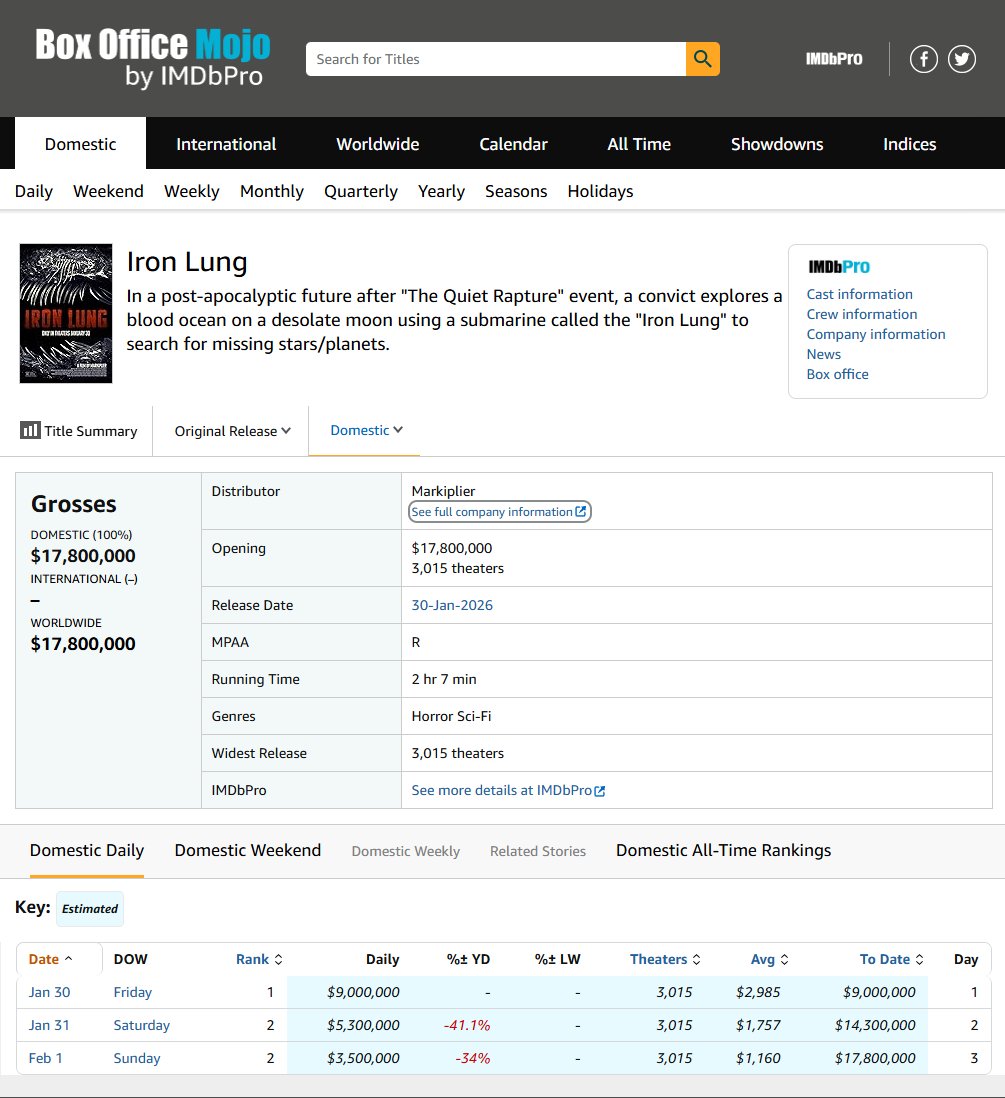Open the Worldwide nav tab
The width and height of the screenshot is (1005, 1098).
point(377,144)
